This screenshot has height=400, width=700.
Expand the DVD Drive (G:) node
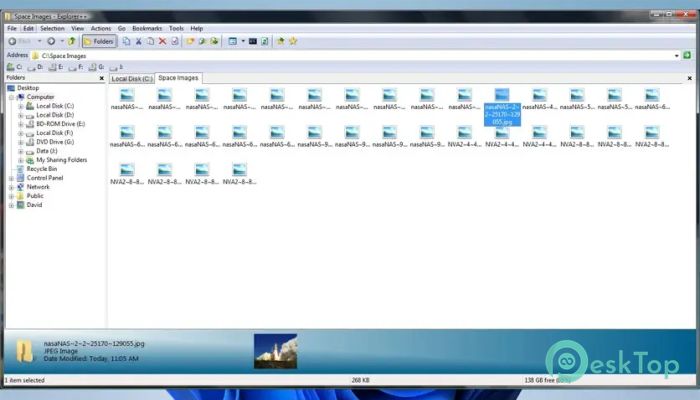[21, 142]
